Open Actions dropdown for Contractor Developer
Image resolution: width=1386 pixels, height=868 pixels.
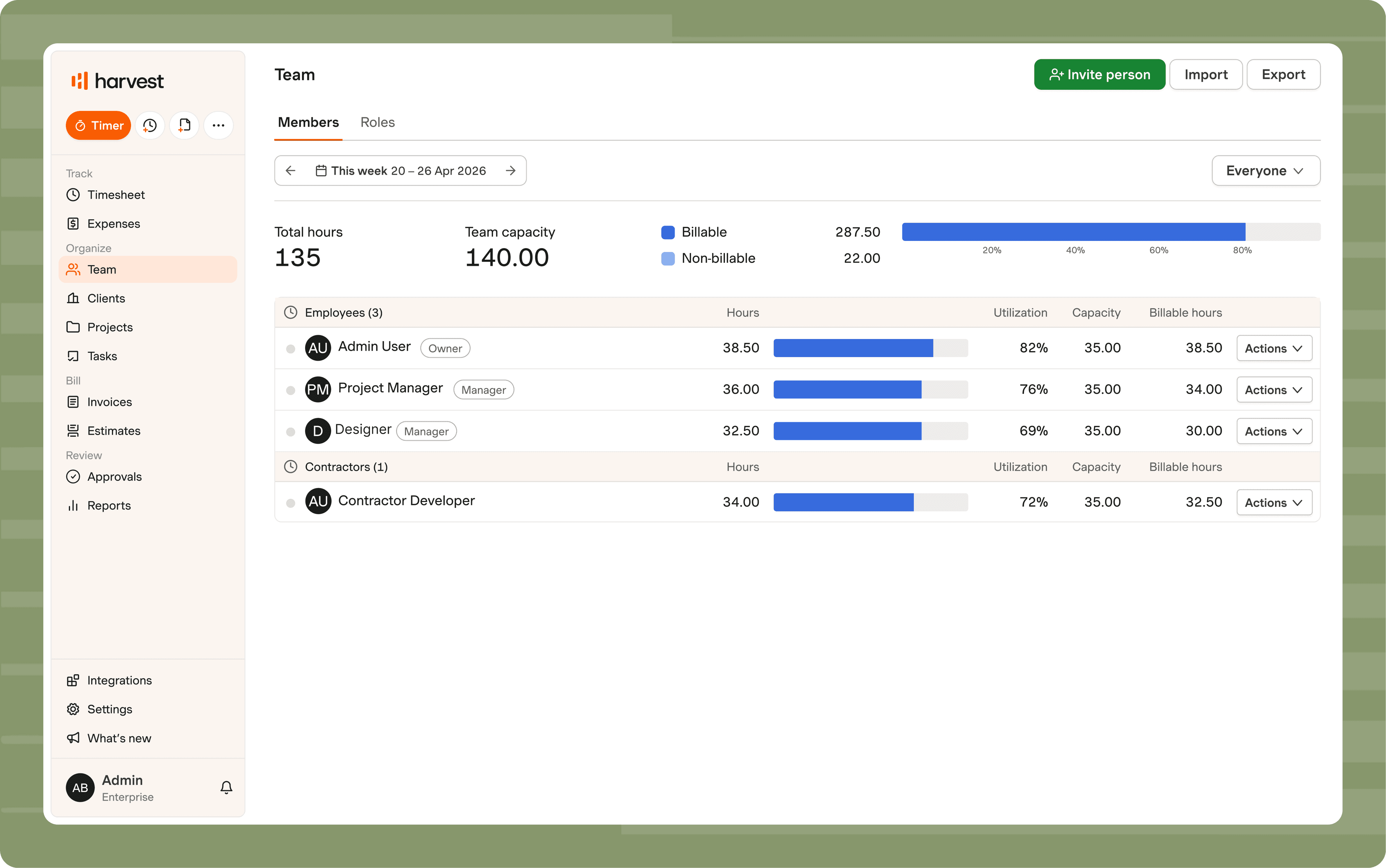(1274, 502)
